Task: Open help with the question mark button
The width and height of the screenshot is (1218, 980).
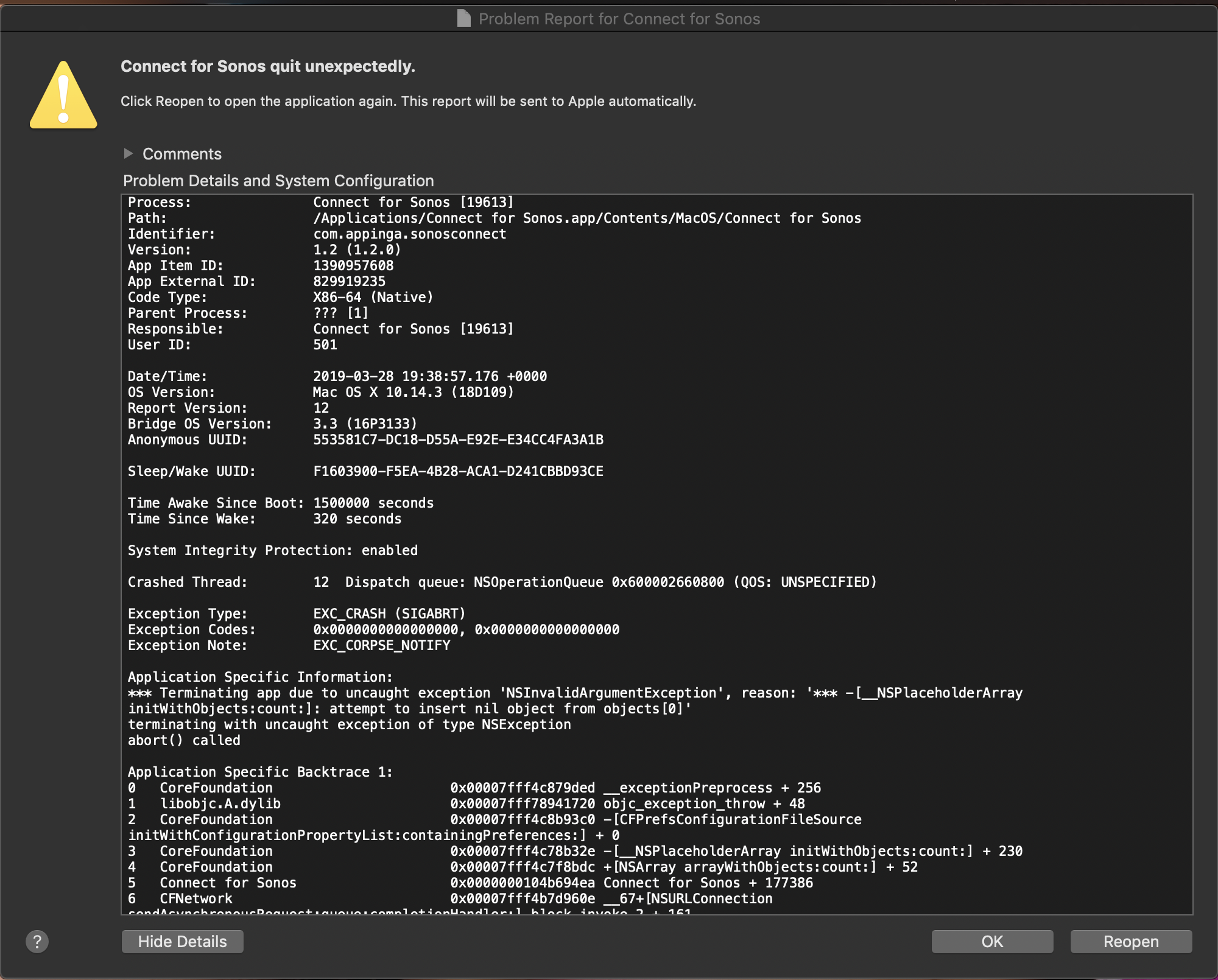Action: pyautogui.click(x=37, y=942)
